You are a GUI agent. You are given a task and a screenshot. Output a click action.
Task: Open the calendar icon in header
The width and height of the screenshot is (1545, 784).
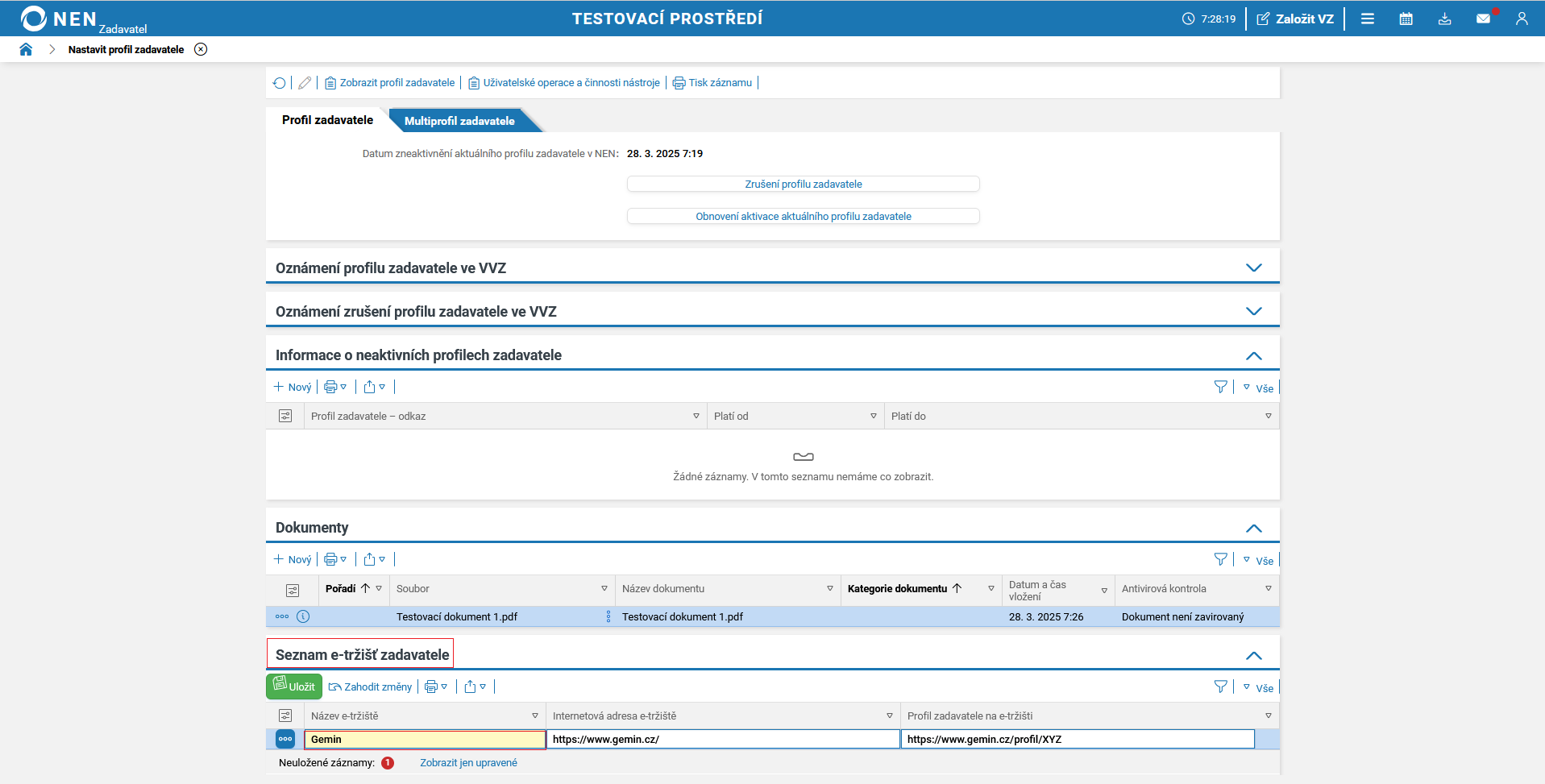coord(1406,19)
